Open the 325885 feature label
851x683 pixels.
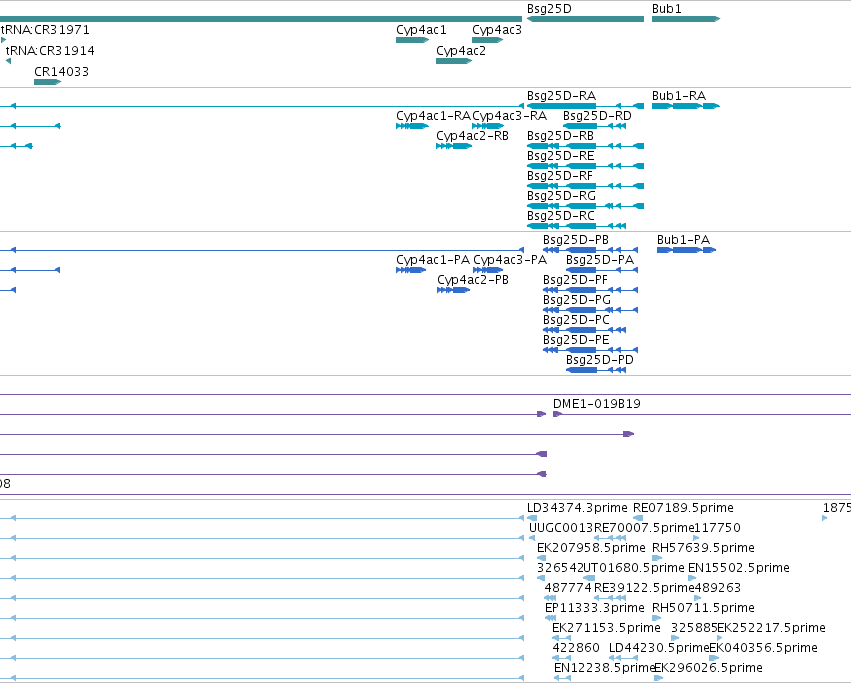(x=694, y=628)
